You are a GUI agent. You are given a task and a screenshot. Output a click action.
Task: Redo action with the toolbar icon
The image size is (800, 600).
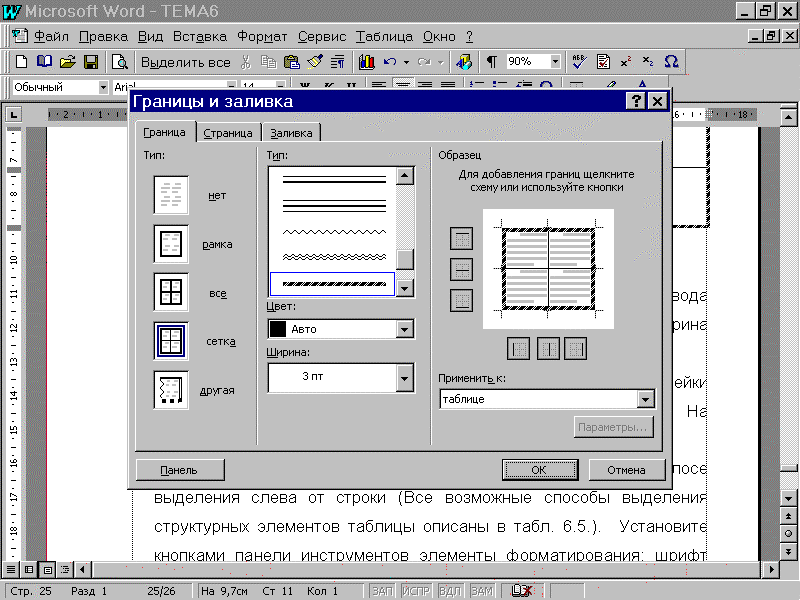tap(424, 62)
